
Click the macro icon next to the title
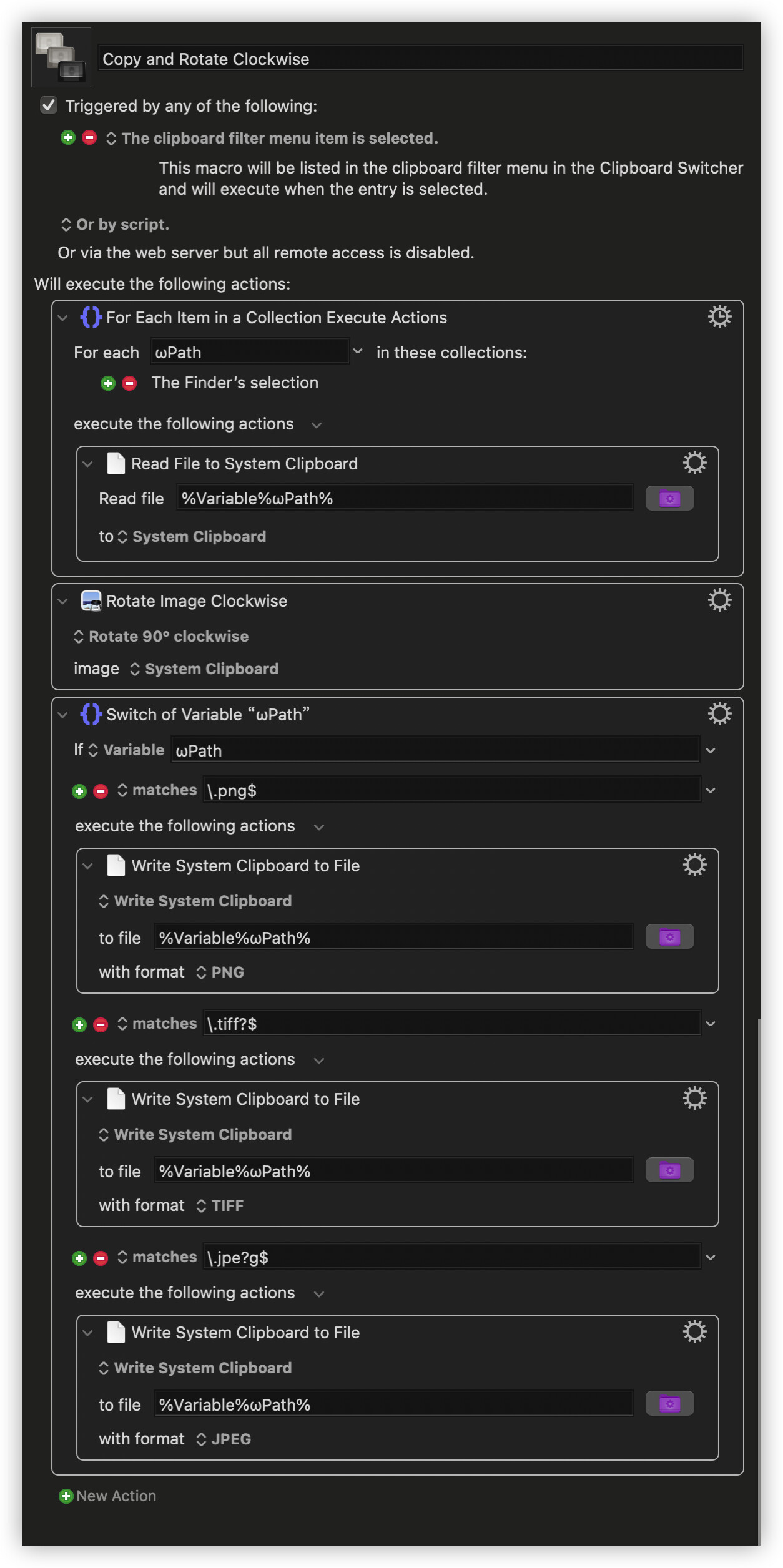click(61, 57)
